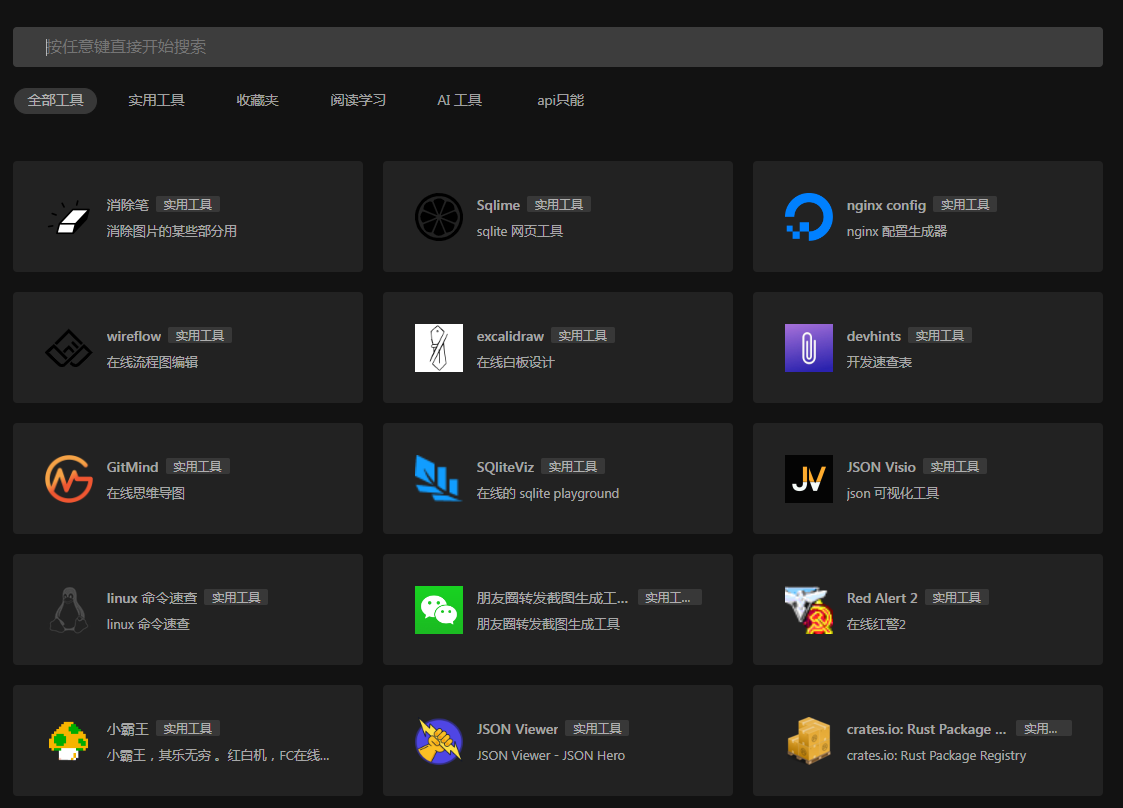Click the GitMind tool name link
Screen dimensions: 1123x808
coord(132,466)
